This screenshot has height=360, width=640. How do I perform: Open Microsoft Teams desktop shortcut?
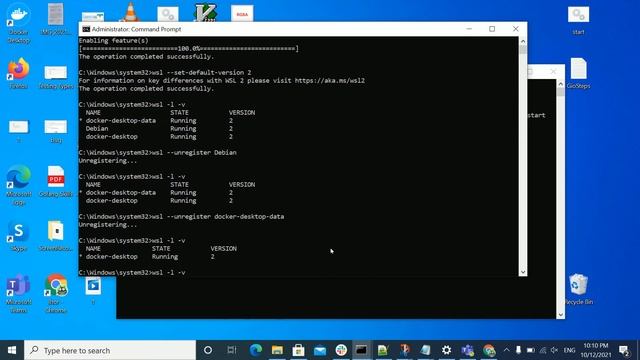(18, 293)
